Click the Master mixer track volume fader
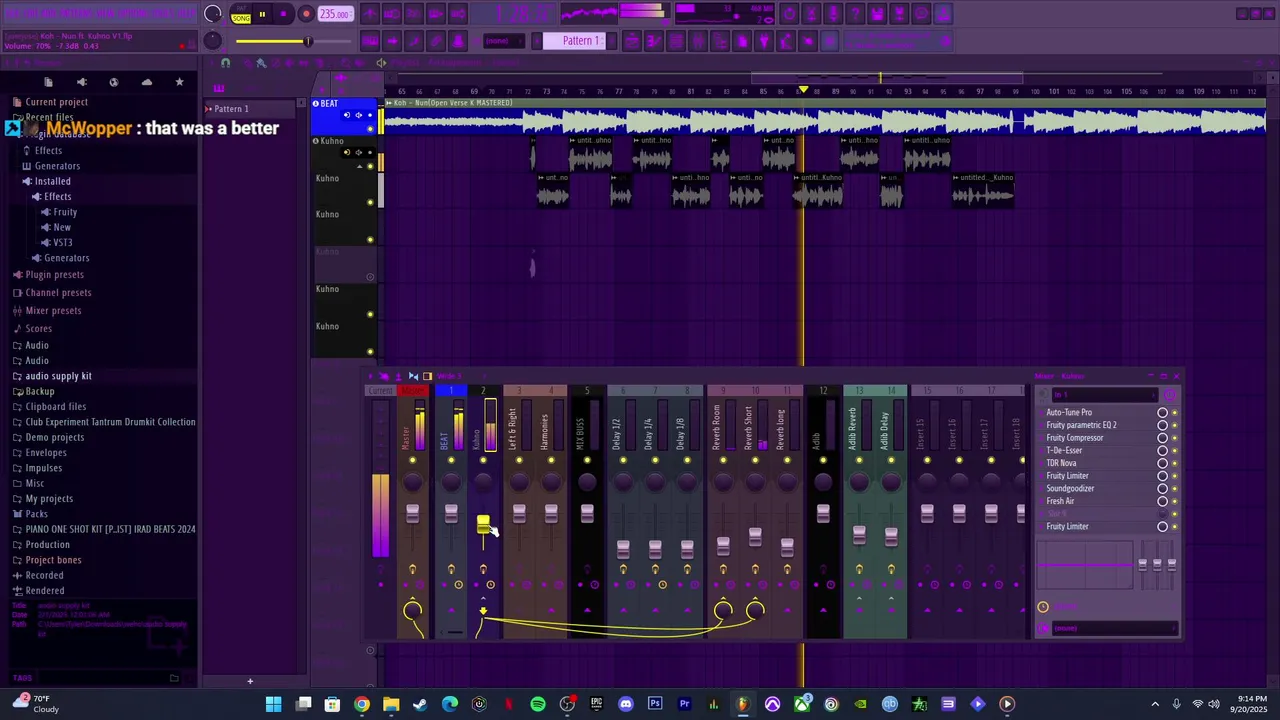 [412, 514]
